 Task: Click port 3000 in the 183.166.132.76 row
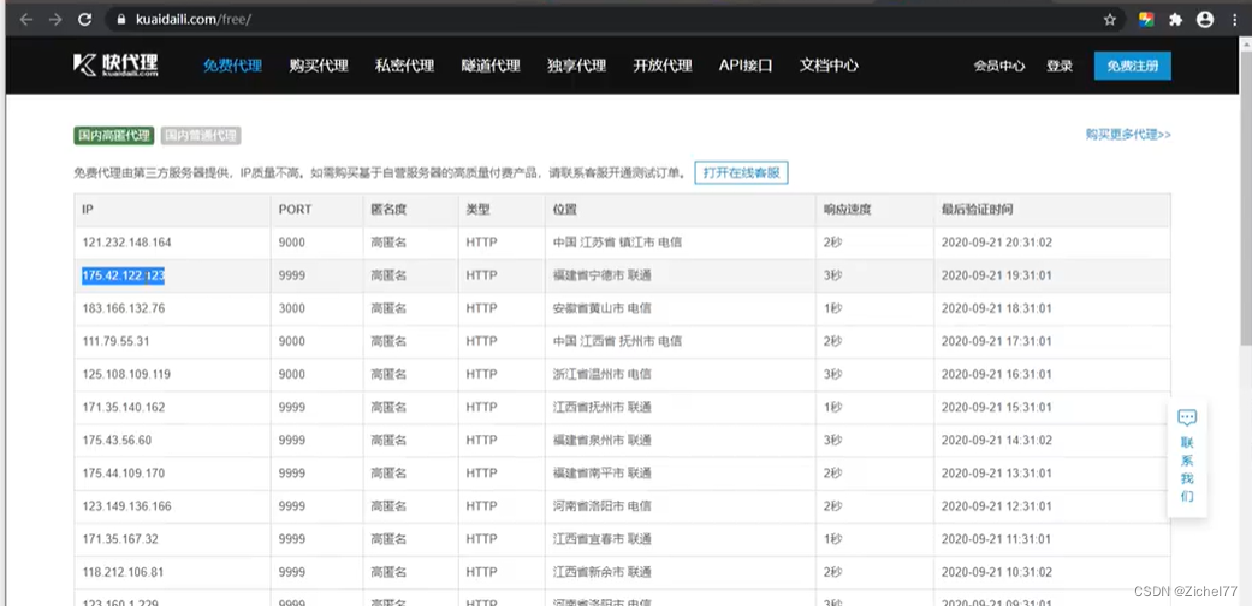click(x=292, y=309)
